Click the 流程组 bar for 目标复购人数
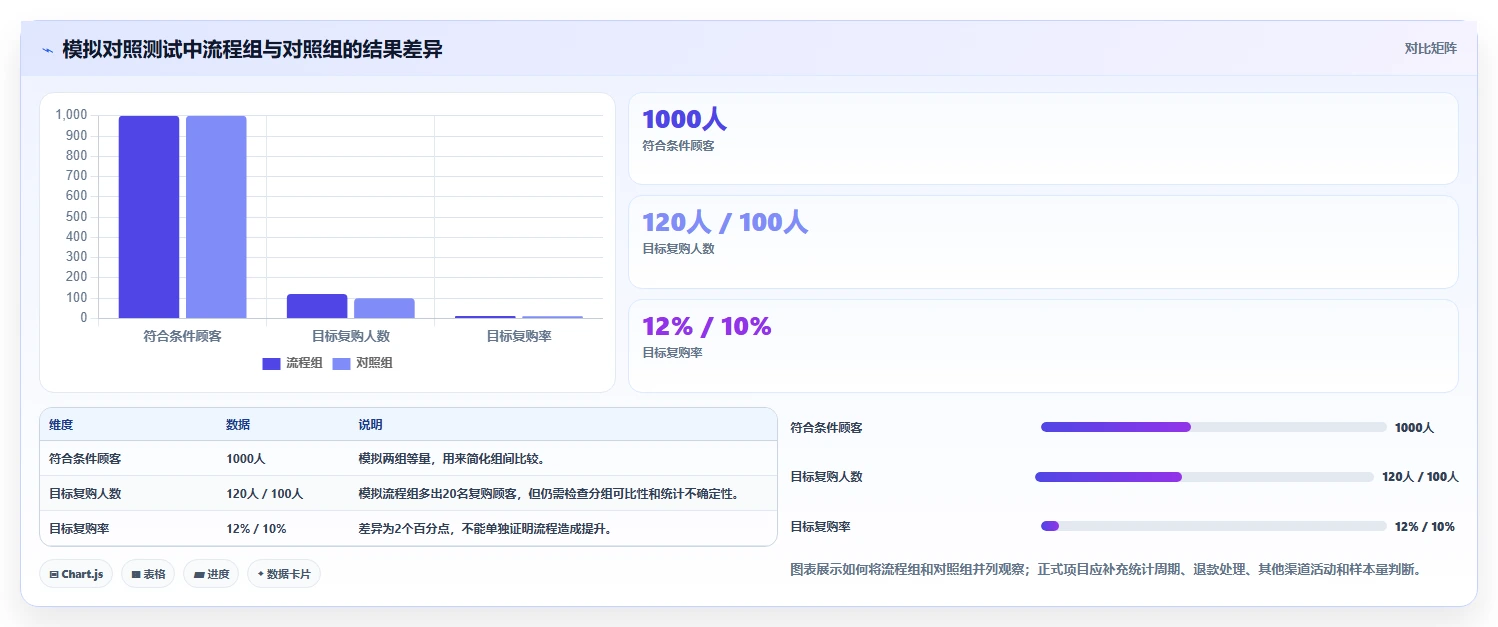Viewport: 1498px width, 627px height. tap(317, 306)
